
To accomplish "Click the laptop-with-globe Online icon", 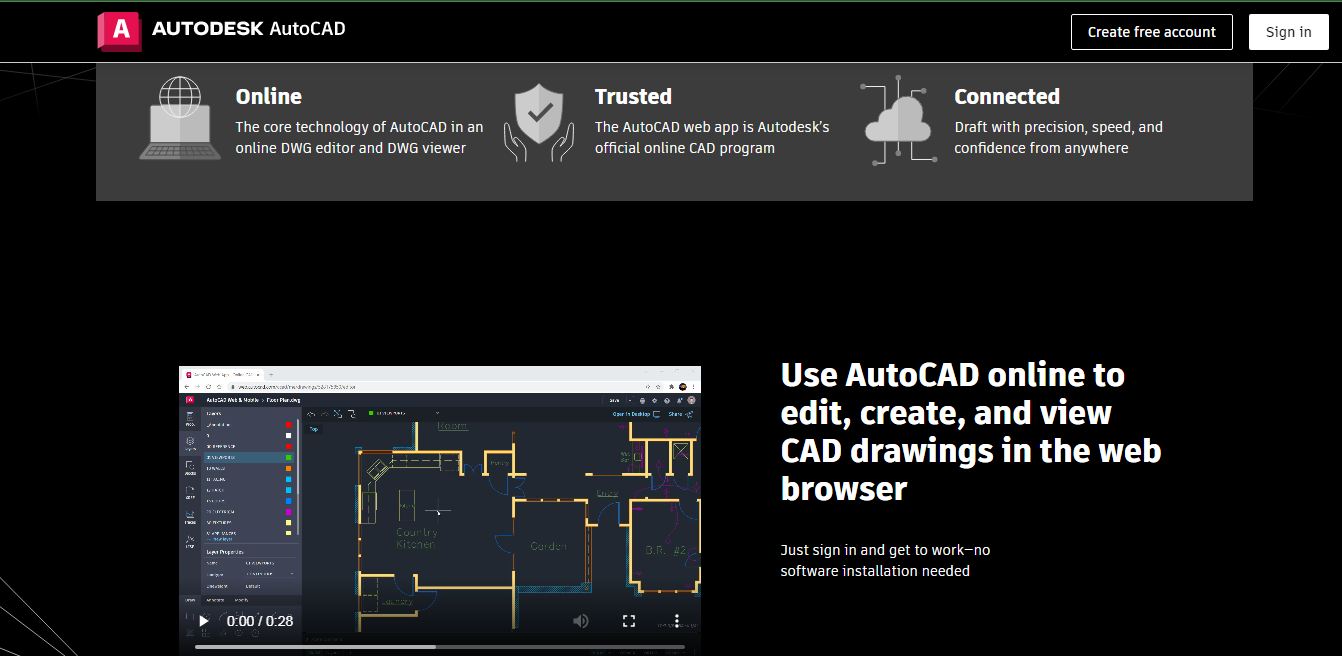I will click(x=180, y=118).
